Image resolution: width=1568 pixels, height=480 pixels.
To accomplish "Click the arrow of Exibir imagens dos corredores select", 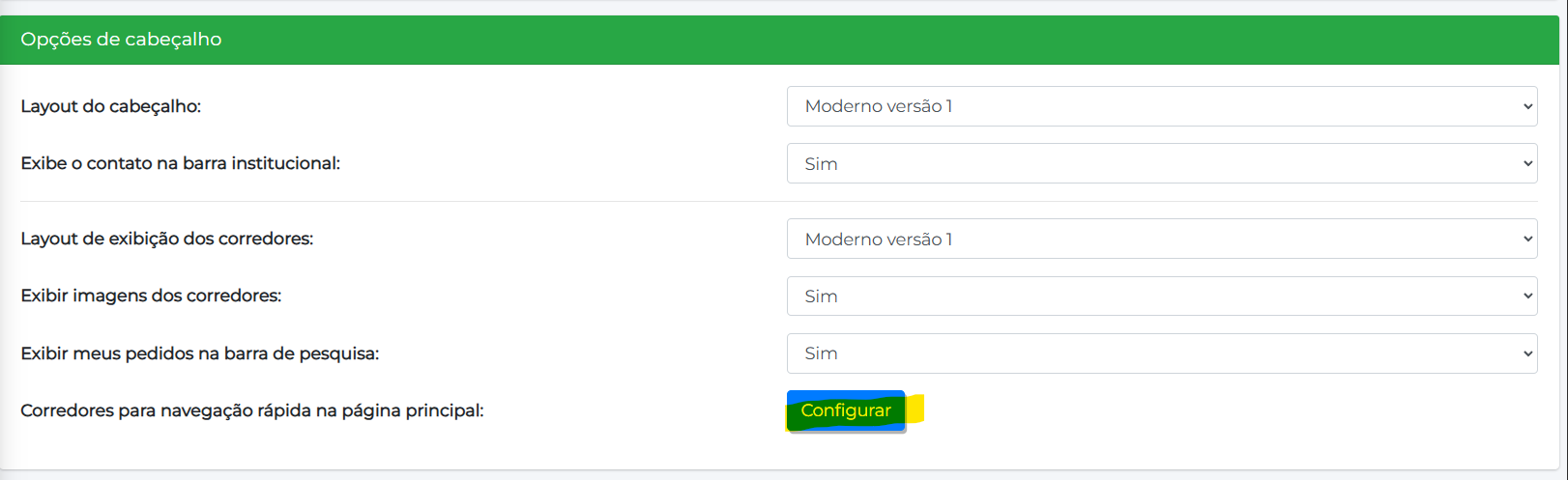I will point(1527,296).
